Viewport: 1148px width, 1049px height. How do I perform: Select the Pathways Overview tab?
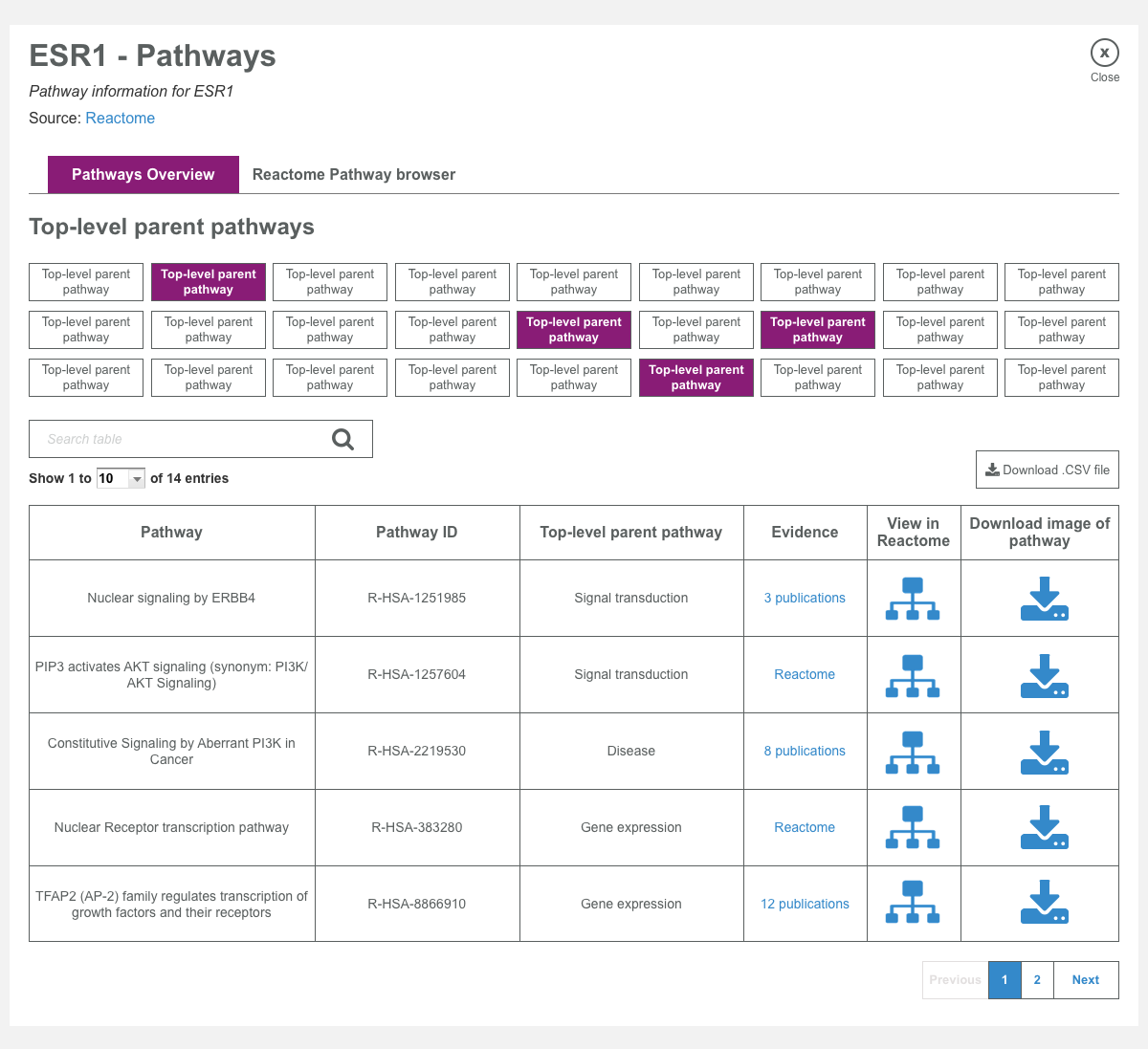143,174
